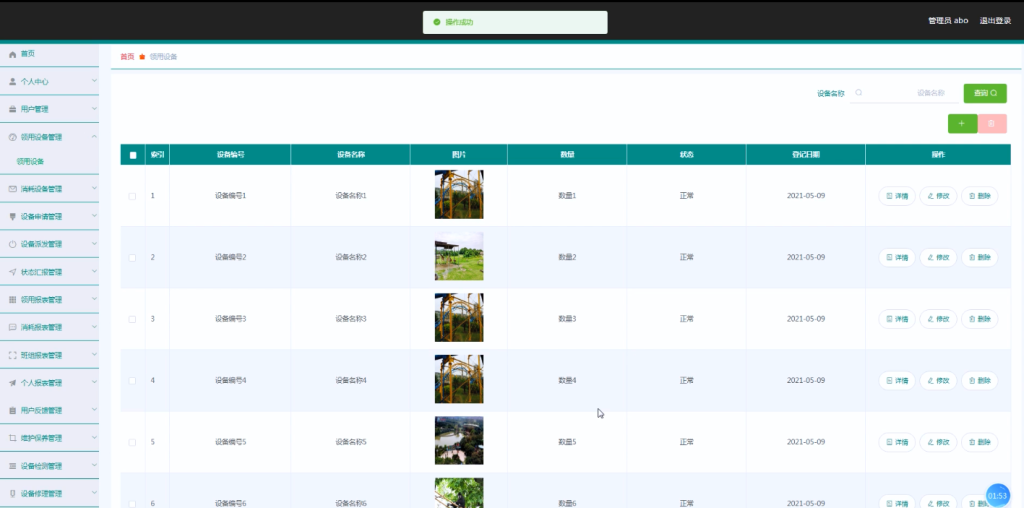This screenshot has height=508, width=1024.
Task: Expand the 用户管理 menu chevron
Action: click(94, 109)
